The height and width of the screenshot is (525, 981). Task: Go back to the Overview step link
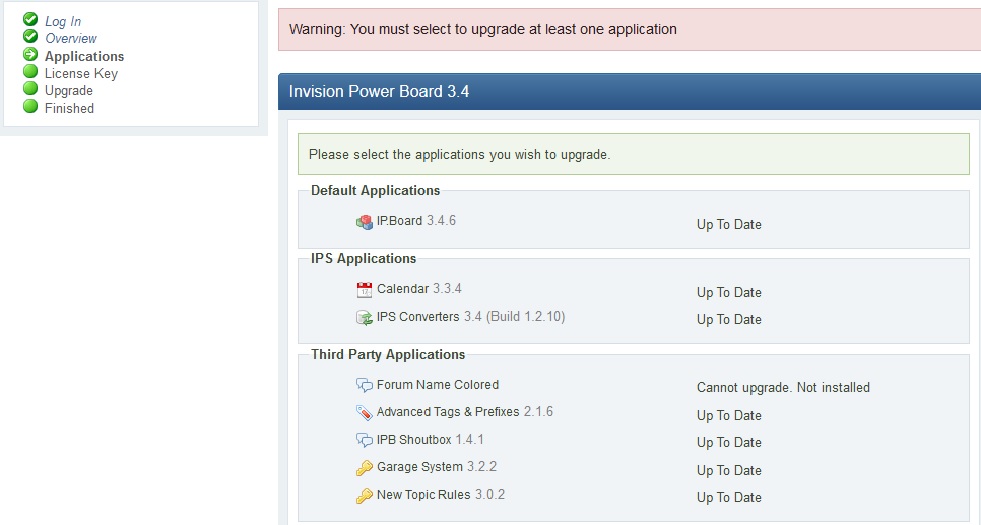pos(71,38)
